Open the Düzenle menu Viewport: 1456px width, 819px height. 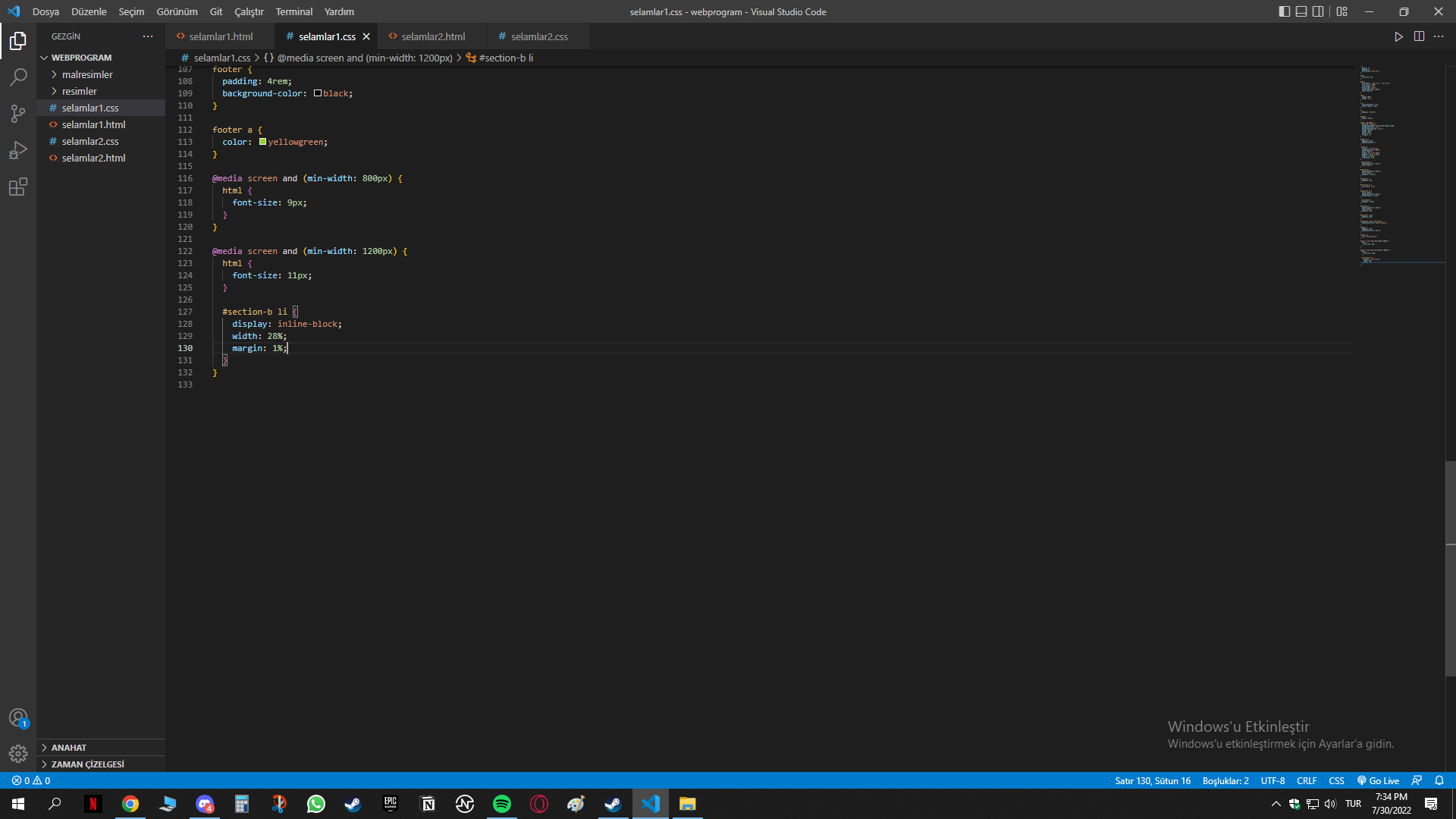tap(89, 11)
